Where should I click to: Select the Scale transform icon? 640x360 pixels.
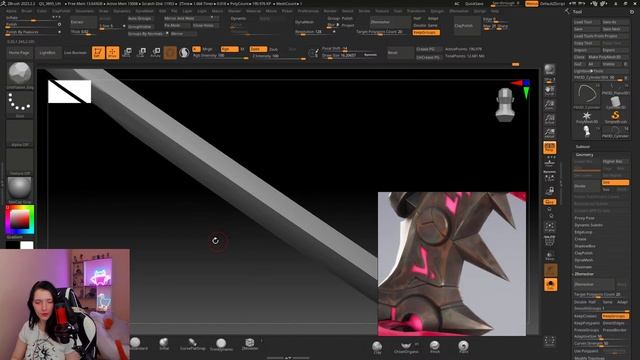pyautogui.click(x=141, y=52)
